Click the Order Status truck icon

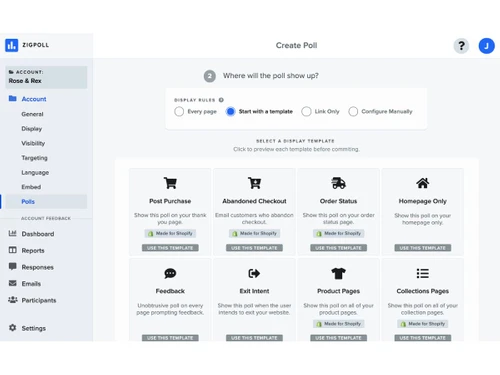click(x=338, y=183)
